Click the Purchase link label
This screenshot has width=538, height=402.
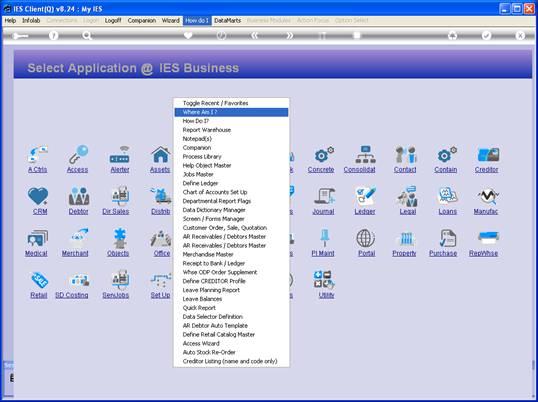pos(443,253)
